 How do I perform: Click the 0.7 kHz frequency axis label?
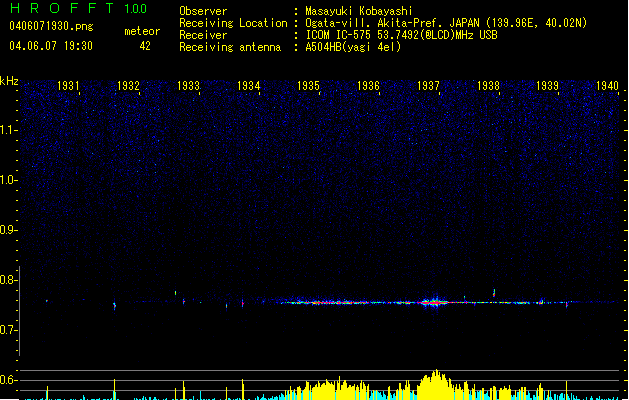[x=9, y=330]
